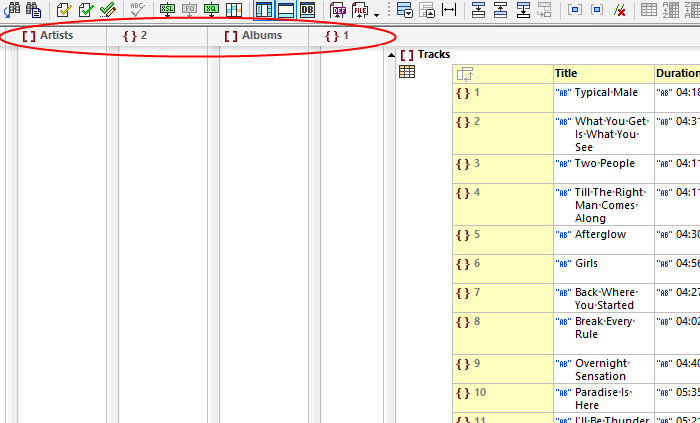Select the Afterglow title cell

point(600,234)
